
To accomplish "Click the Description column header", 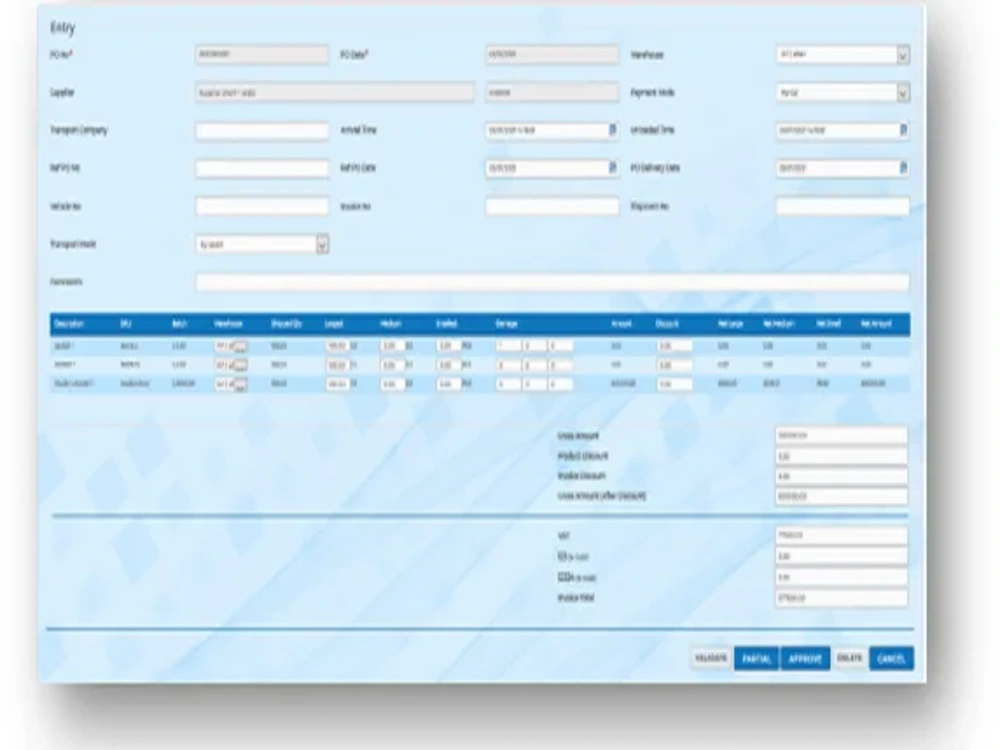I will pyautogui.click(x=69, y=324).
